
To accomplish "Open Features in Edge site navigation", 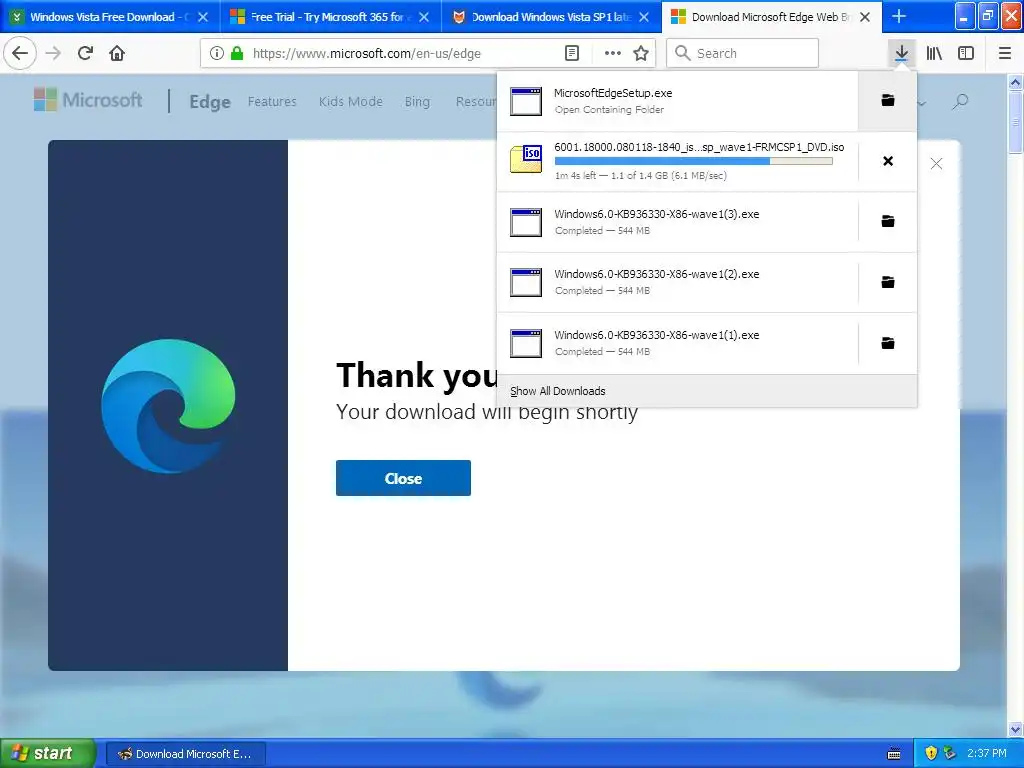I will (272, 101).
